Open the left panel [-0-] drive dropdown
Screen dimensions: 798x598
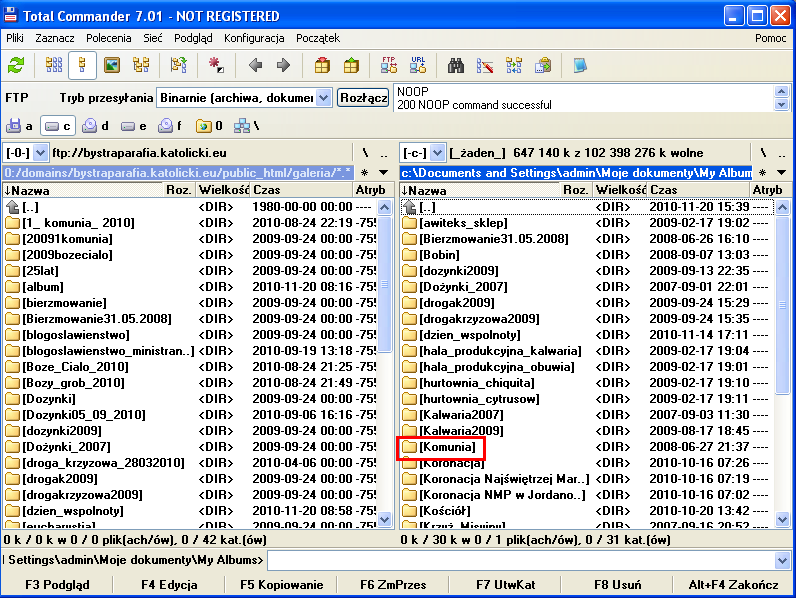(41, 153)
